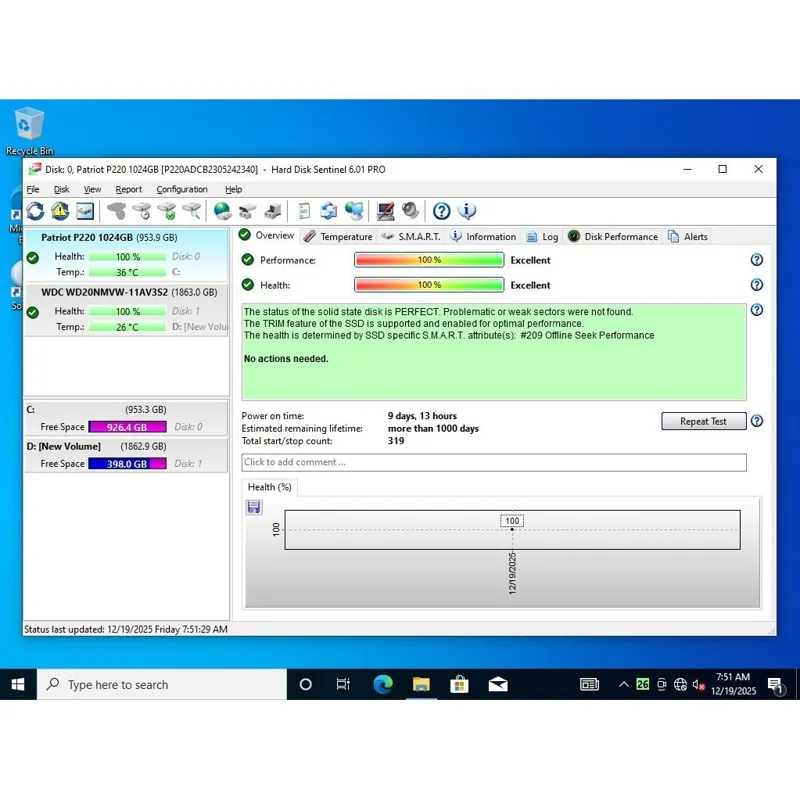Click the speaker sound toolbar icon

pos(410,211)
